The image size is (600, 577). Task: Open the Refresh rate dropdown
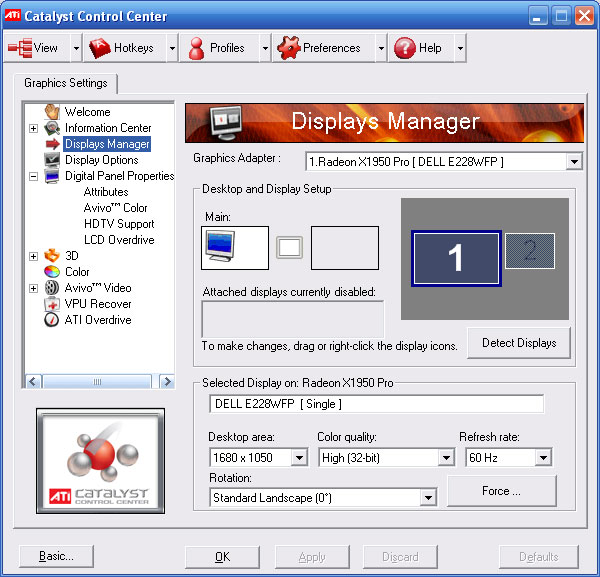543,458
